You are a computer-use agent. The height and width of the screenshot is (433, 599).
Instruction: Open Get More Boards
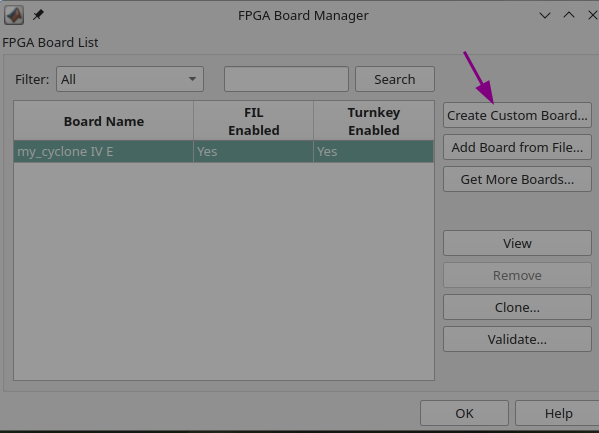(517, 179)
